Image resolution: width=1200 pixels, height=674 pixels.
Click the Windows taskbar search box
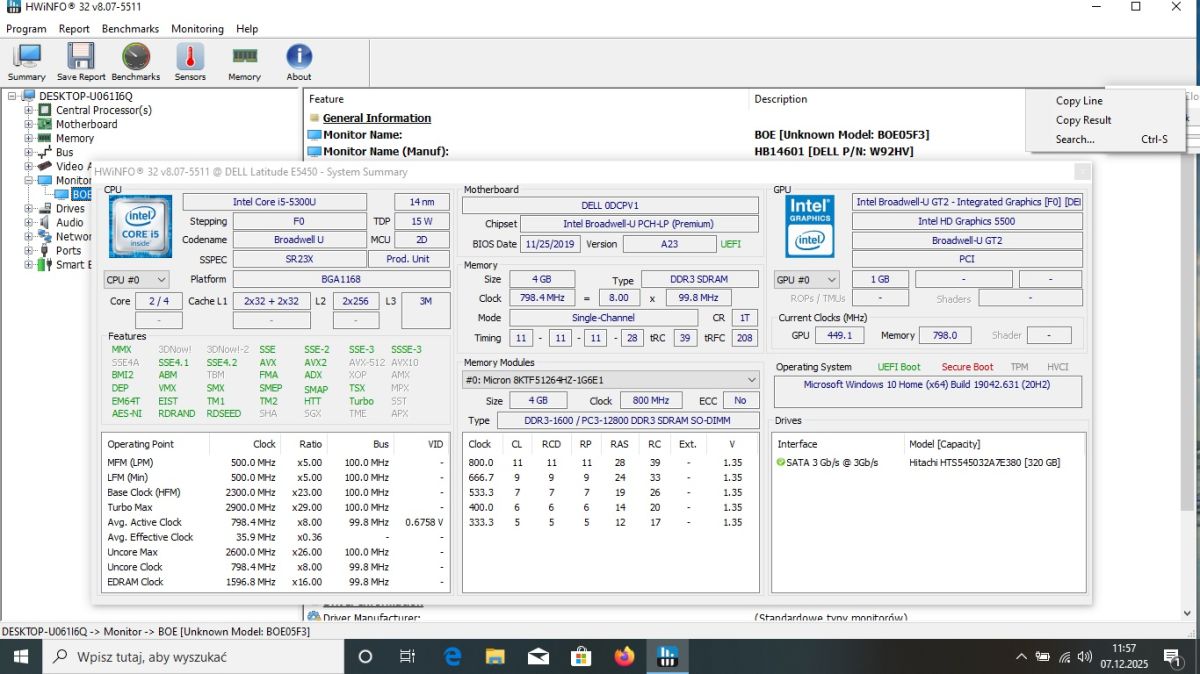pyautogui.click(x=193, y=657)
